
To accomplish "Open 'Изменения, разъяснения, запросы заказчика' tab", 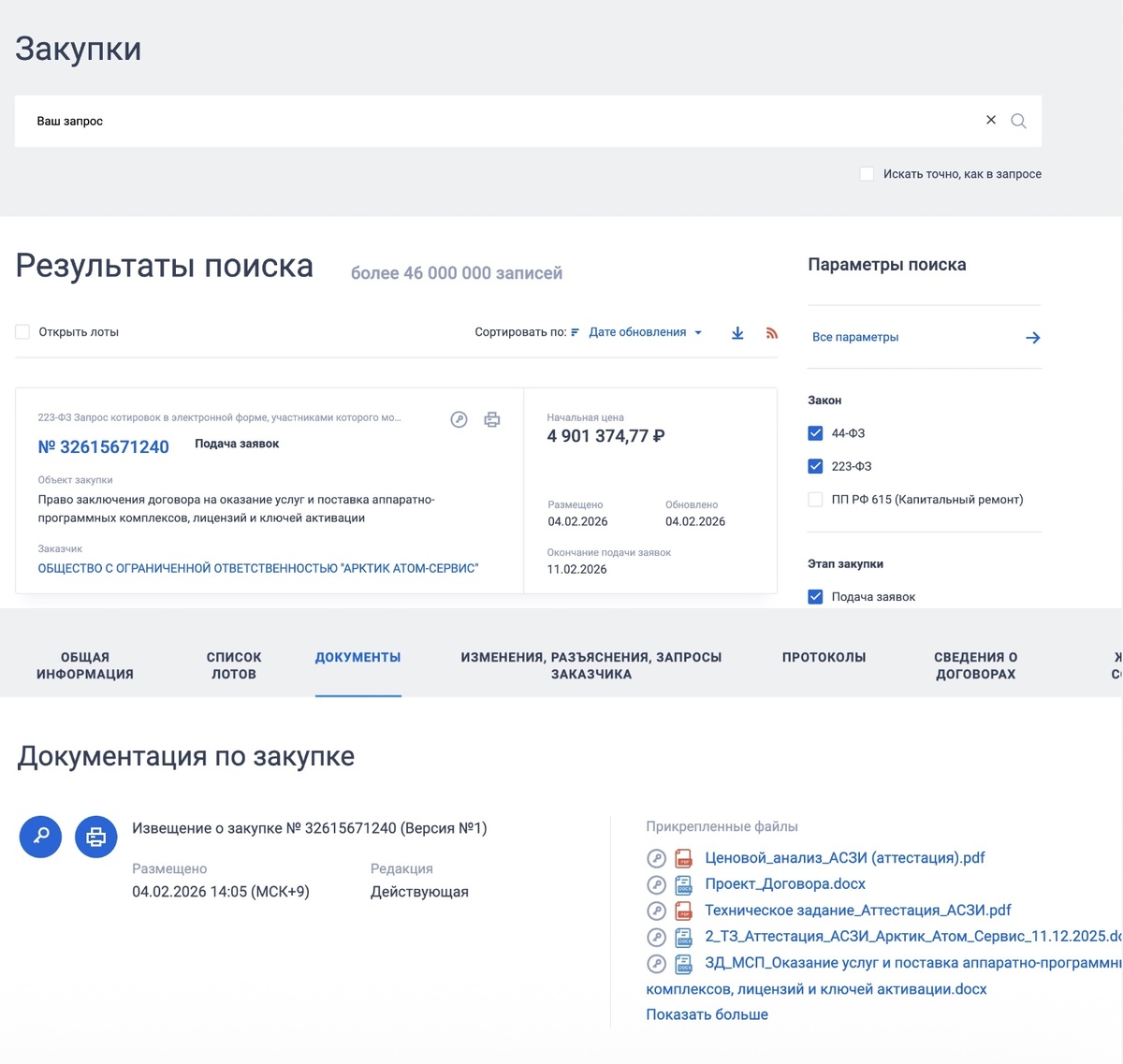I will tap(591, 665).
